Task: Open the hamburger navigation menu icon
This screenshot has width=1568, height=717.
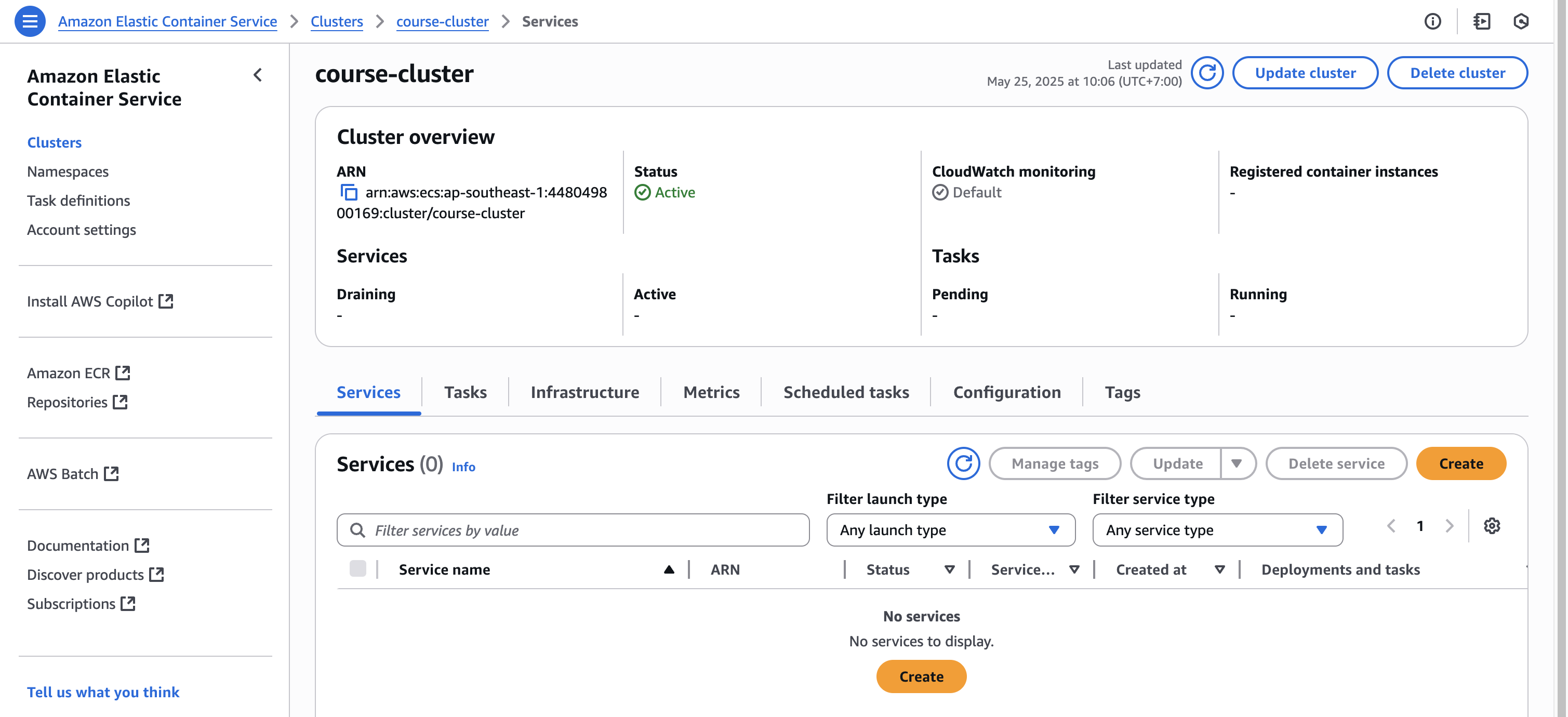Action: [30, 21]
